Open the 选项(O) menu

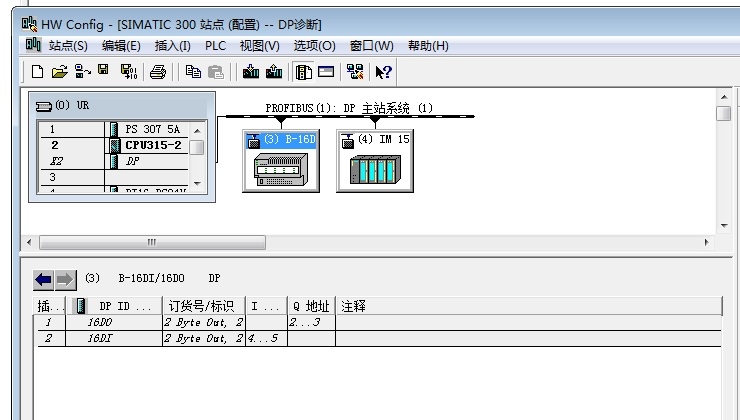314,46
